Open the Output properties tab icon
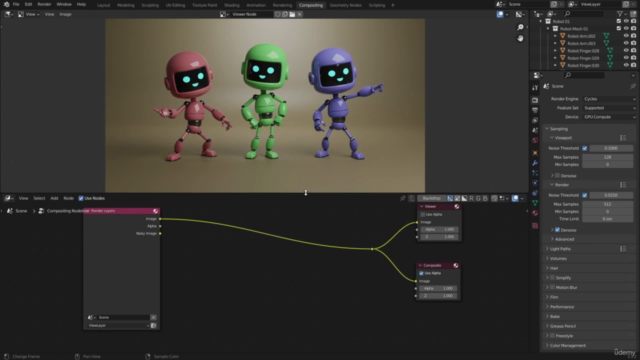This screenshot has height=360, width=640. (535, 110)
